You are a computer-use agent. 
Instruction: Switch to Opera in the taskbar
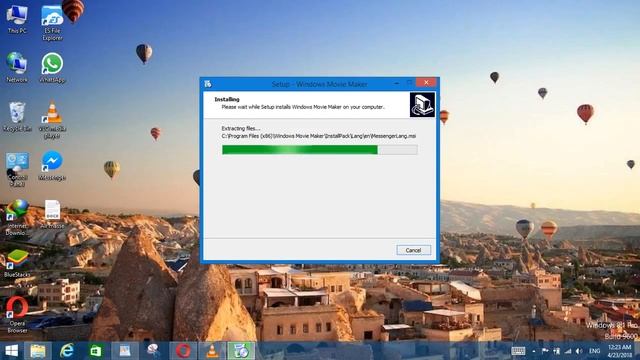183,351
